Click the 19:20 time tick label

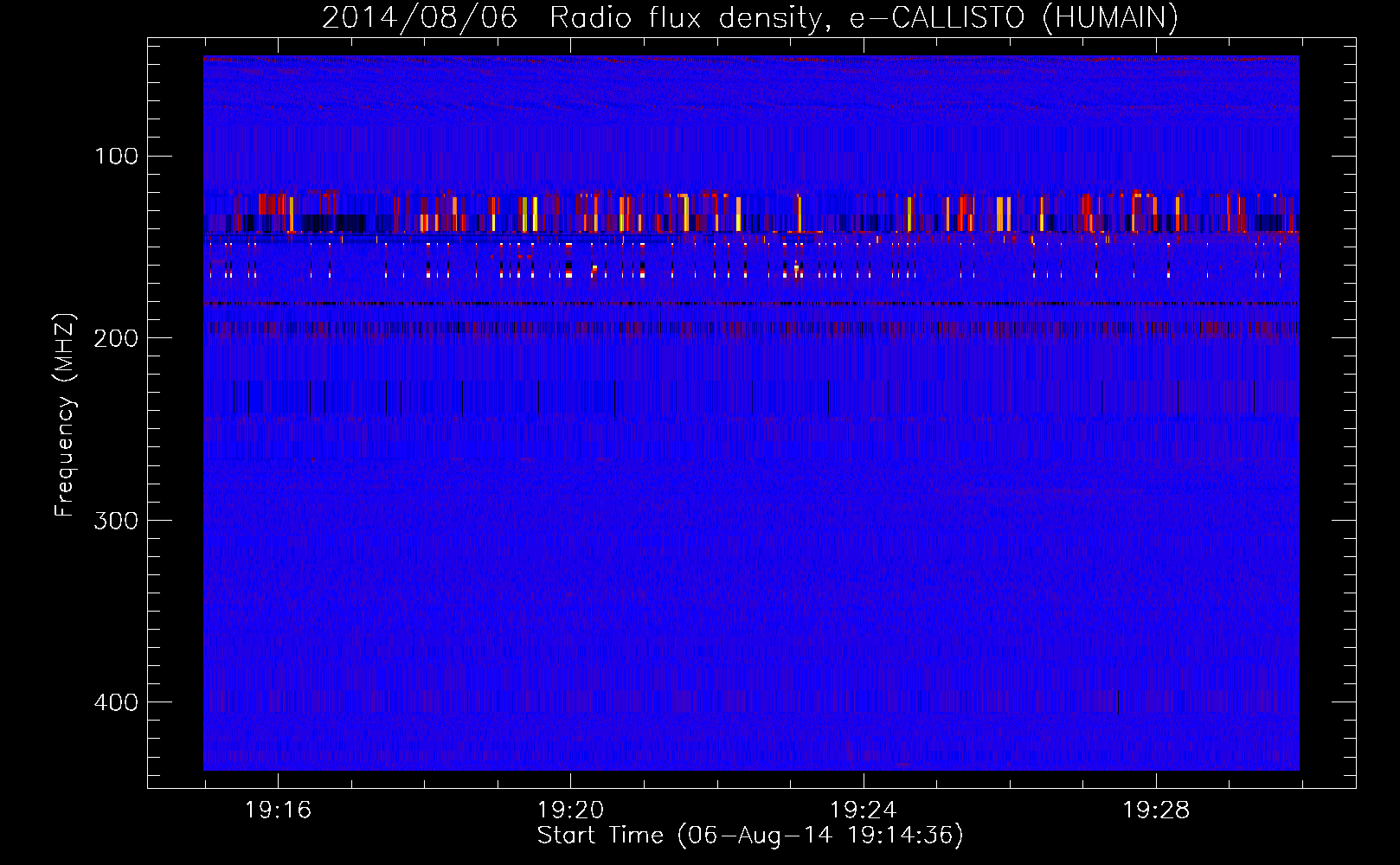coord(570,811)
